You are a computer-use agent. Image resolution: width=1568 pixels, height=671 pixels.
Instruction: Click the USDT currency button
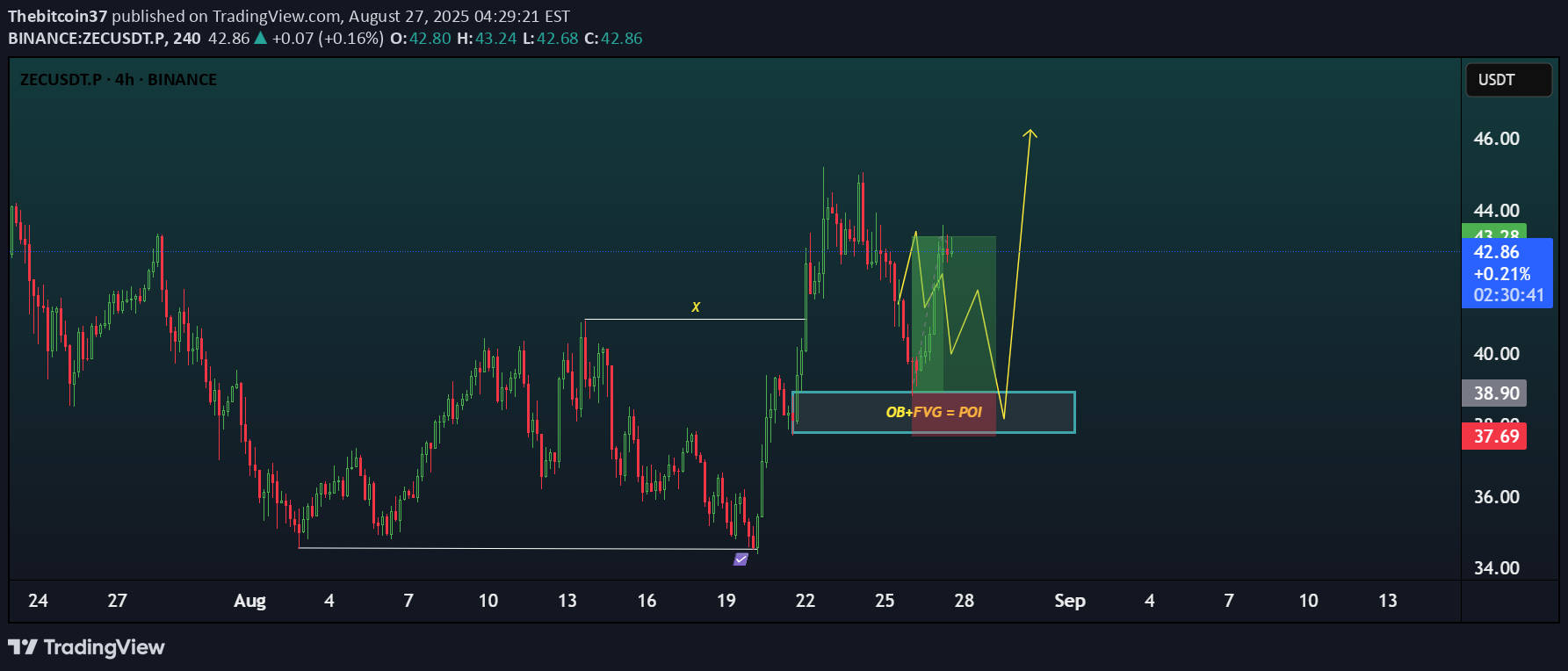pos(1508,80)
